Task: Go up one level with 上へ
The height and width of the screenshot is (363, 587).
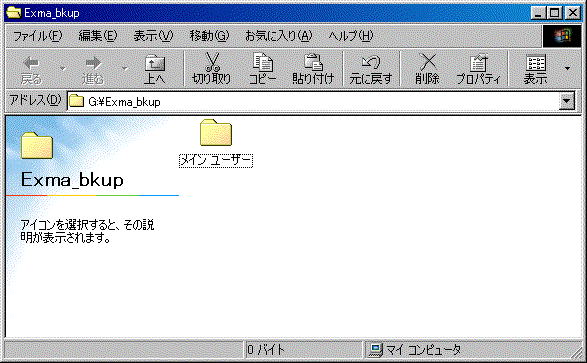Action: coord(155,69)
